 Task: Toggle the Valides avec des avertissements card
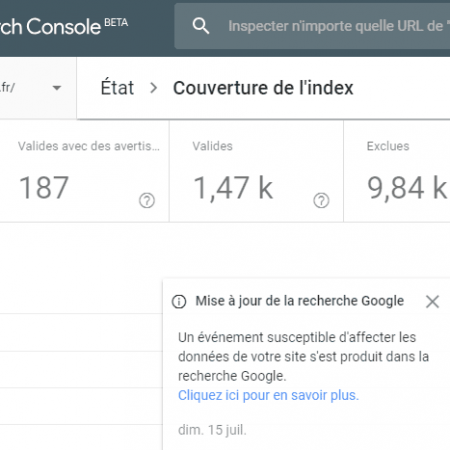(84, 171)
